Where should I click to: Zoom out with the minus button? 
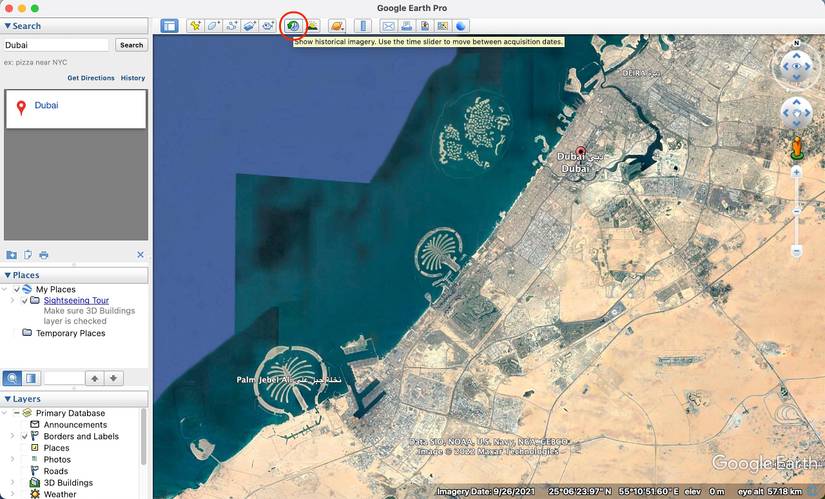pos(797,251)
